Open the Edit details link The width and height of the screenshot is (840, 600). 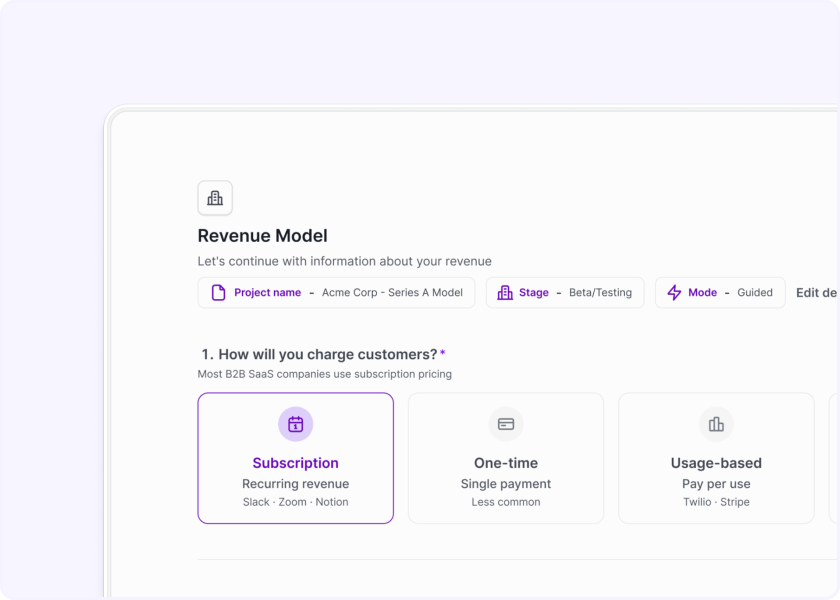pyautogui.click(x=817, y=293)
